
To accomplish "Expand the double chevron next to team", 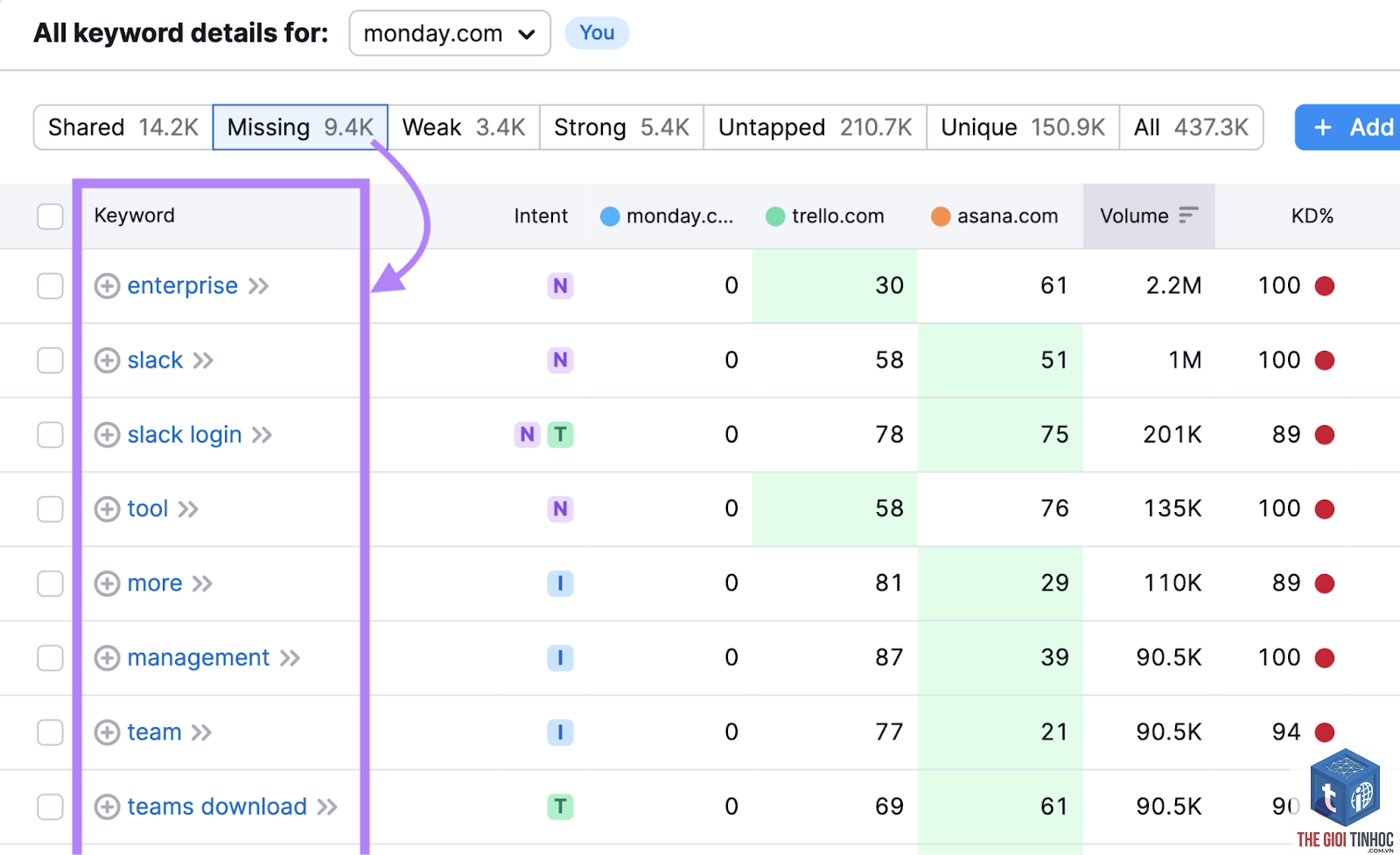I will click(x=201, y=732).
